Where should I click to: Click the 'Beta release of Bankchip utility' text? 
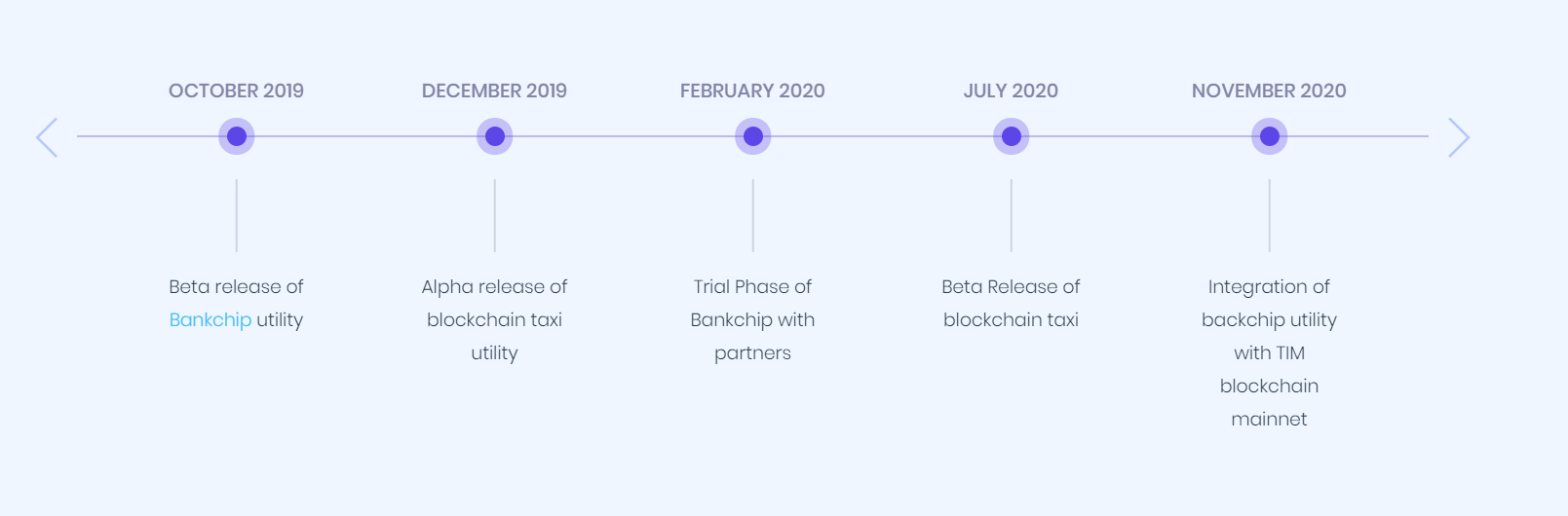coord(237,304)
